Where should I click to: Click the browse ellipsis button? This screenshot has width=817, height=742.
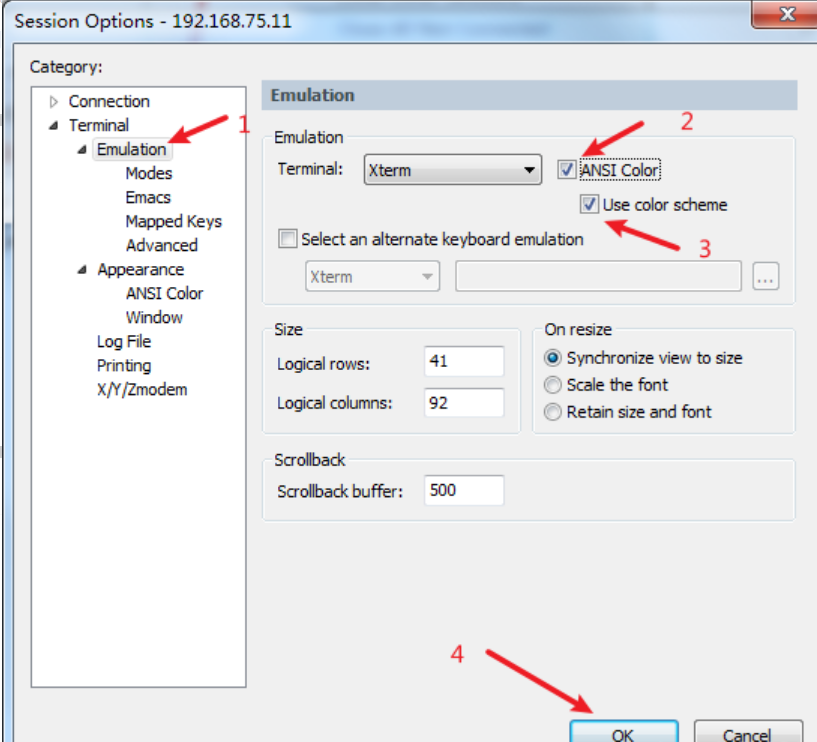765,277
